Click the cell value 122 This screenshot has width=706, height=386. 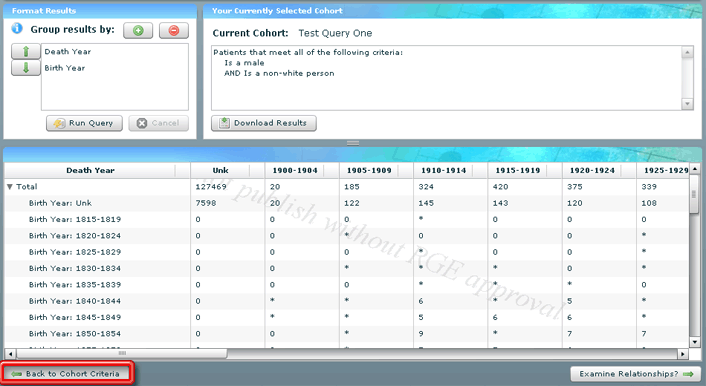click(352, 203)
